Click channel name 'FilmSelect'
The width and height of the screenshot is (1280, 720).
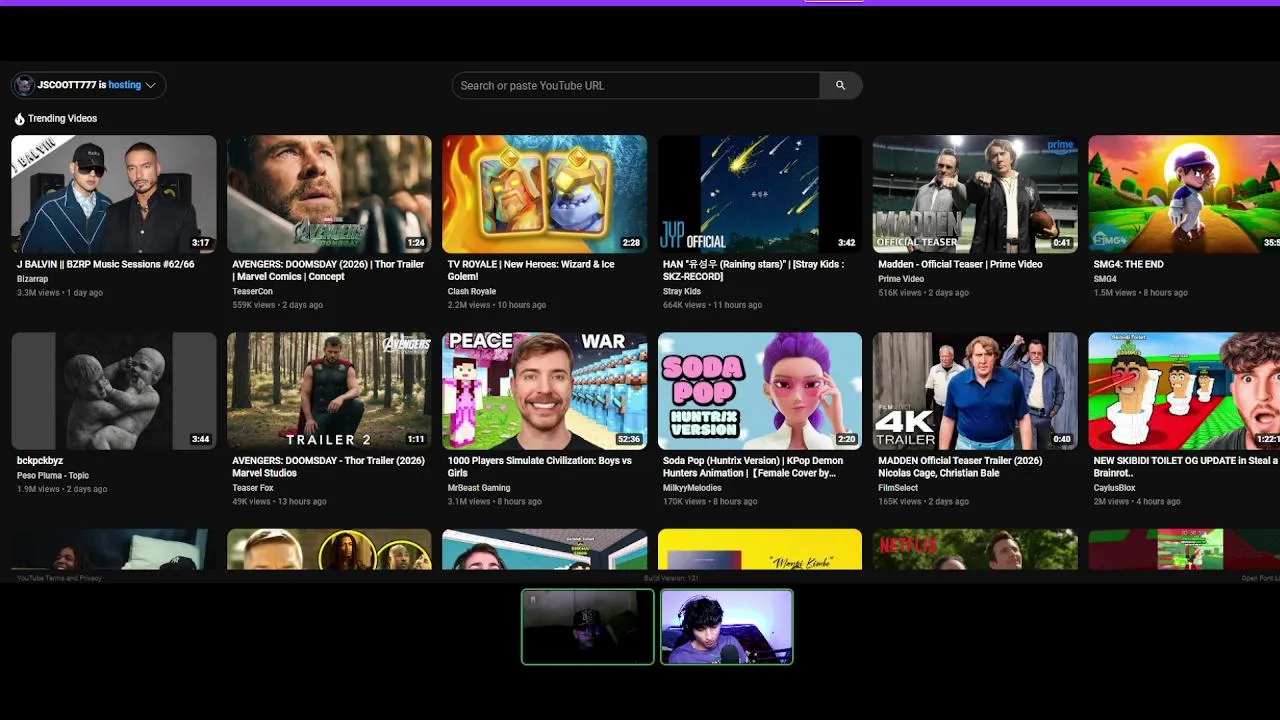pyautogui.click(x=898, y=488)
